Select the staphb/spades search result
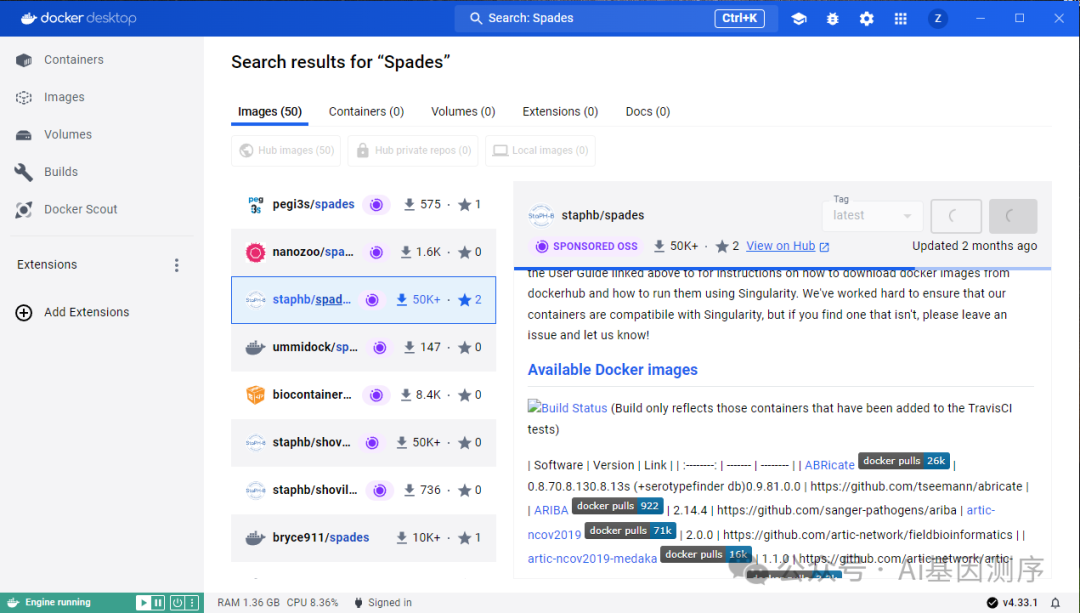The height and width of the screenshot is (613, 1080). [x=363, y=299]
